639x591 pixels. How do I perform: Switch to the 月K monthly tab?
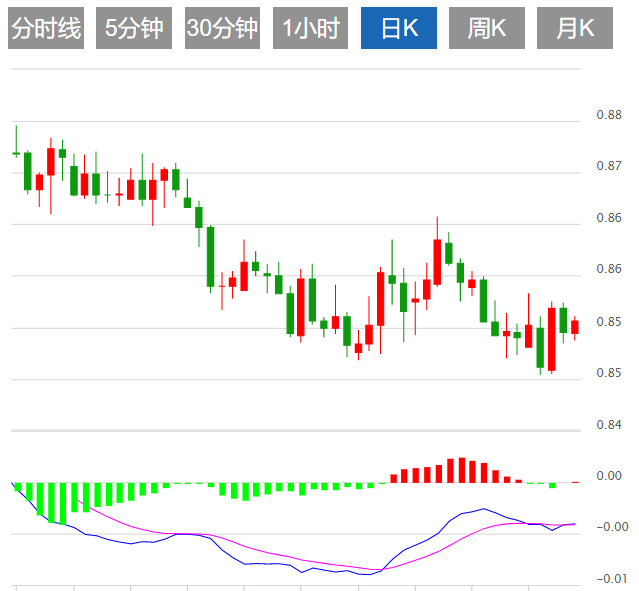[575, 28]
